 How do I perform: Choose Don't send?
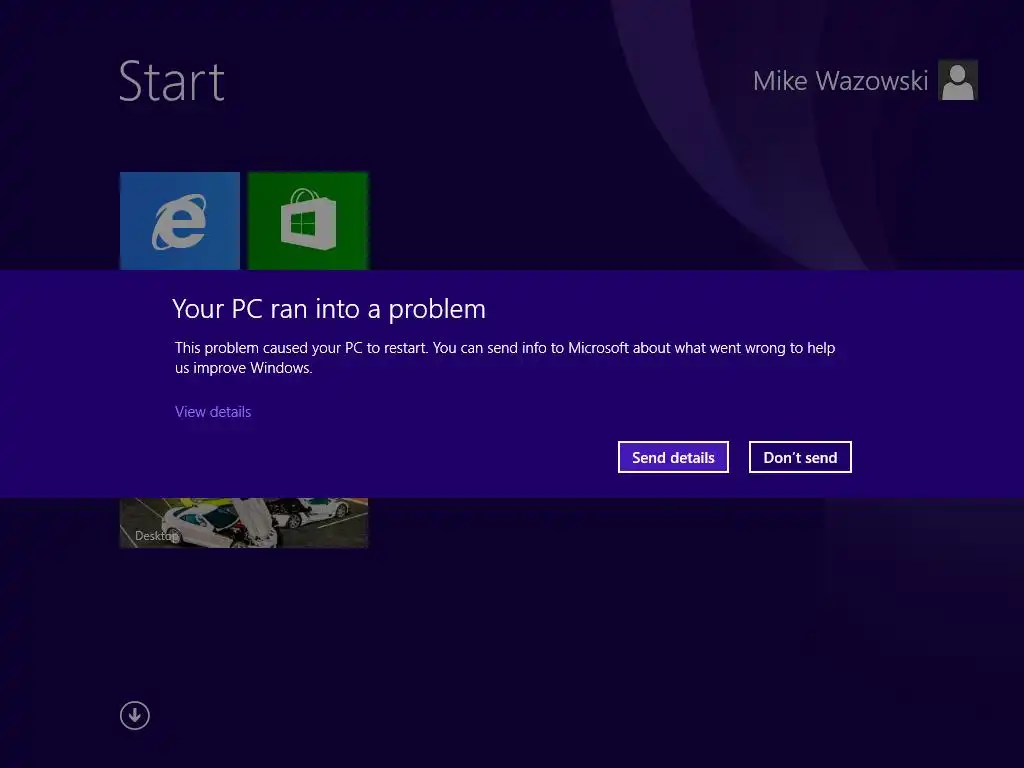[x=800, y=457]
